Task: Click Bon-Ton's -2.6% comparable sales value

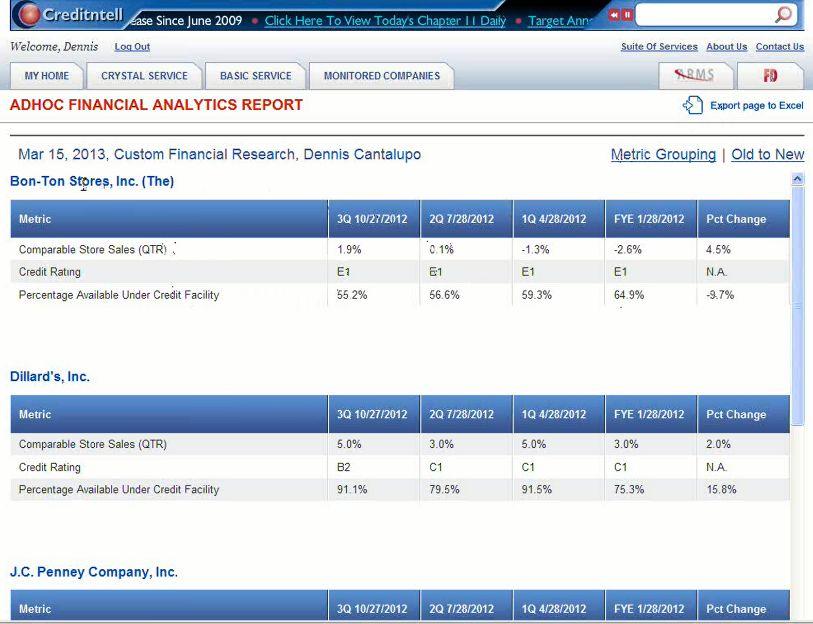Action: 628,249
